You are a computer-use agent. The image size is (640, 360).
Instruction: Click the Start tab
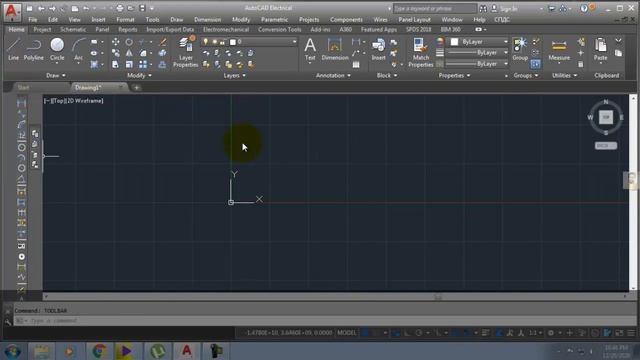tap(24, 87)
